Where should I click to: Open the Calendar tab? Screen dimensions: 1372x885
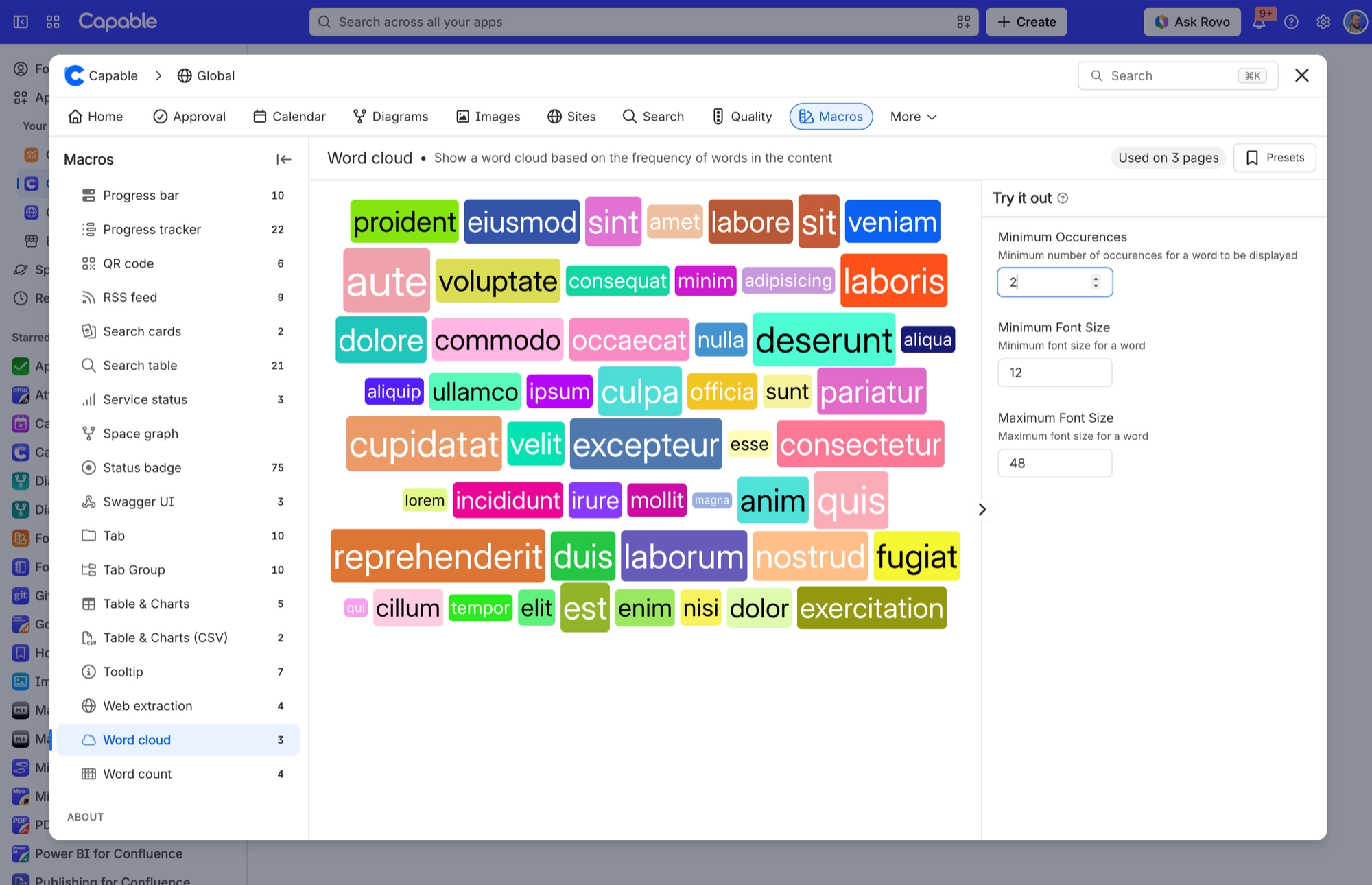click(x=289, y=117)
